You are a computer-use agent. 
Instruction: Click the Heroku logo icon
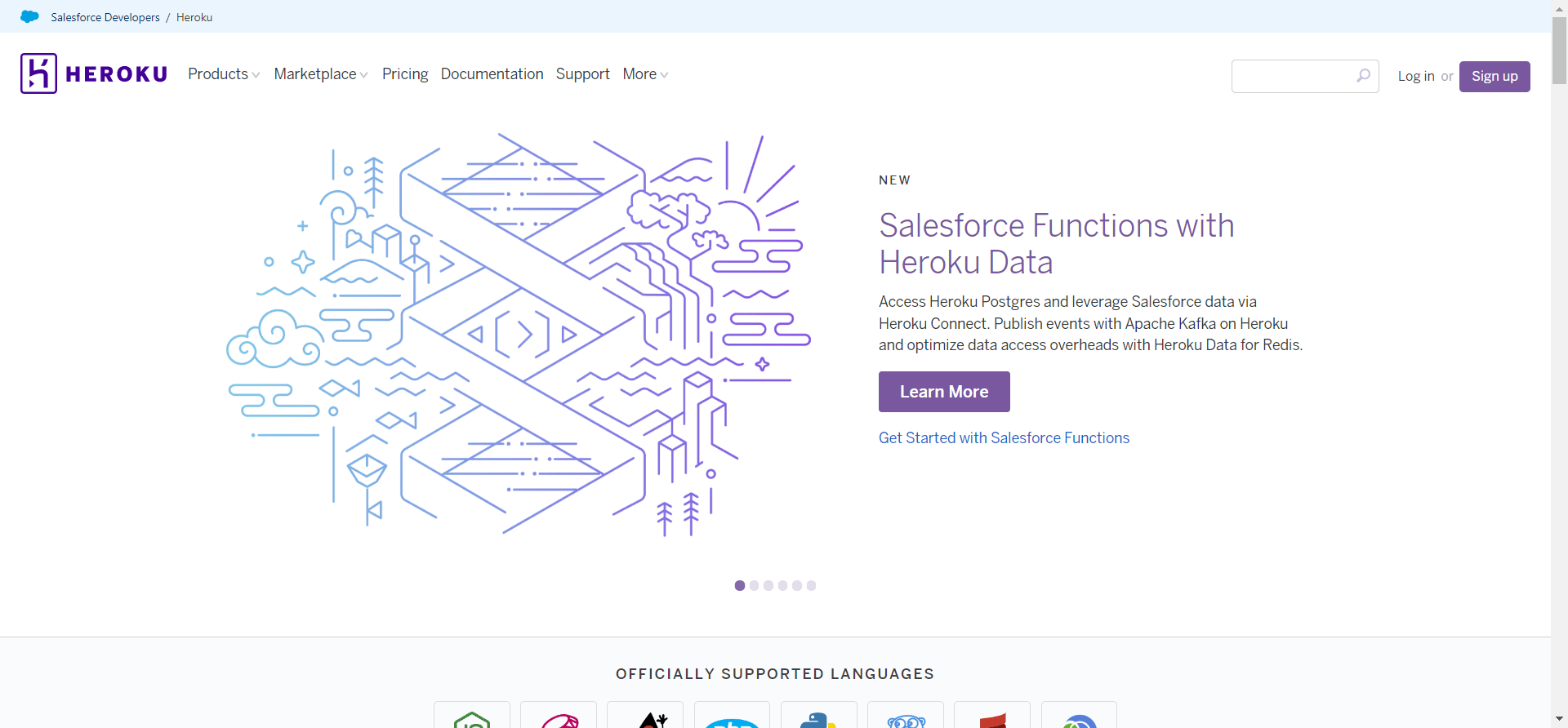click(38, 73)
